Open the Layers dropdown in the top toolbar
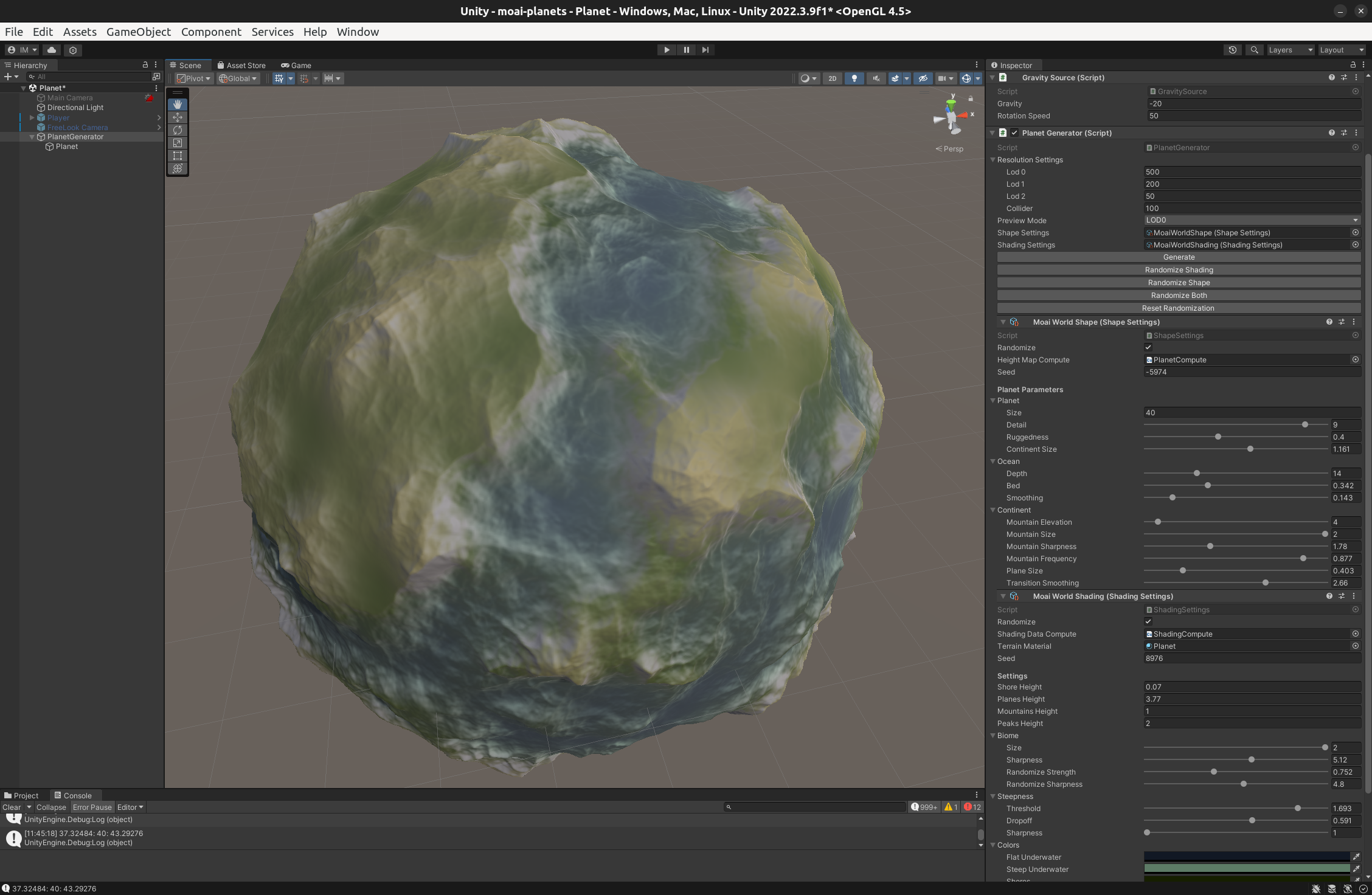The image size is (1372, 895). pos(1291,49)
